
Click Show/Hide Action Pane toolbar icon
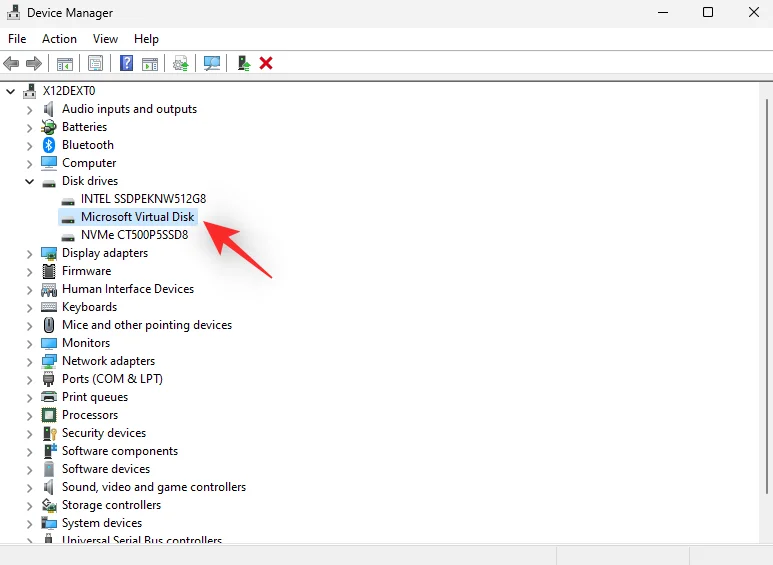click(150, 63)
